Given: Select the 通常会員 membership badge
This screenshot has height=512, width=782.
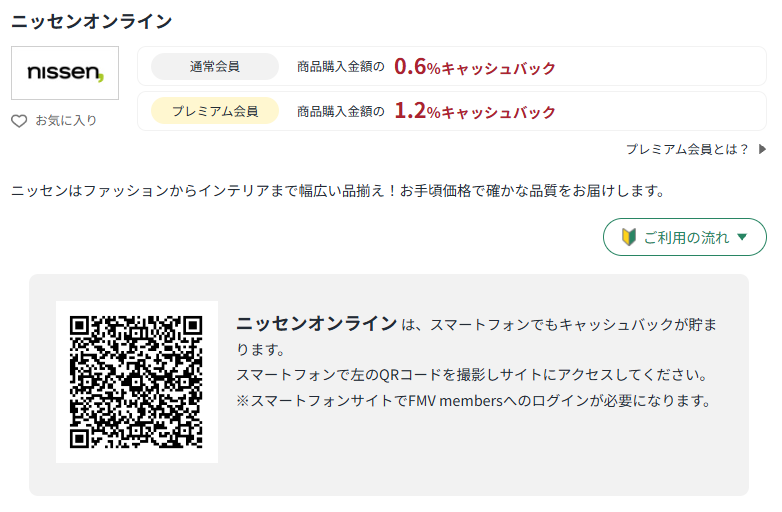Looking at the screenshot, I should click(x=215, y=66).
